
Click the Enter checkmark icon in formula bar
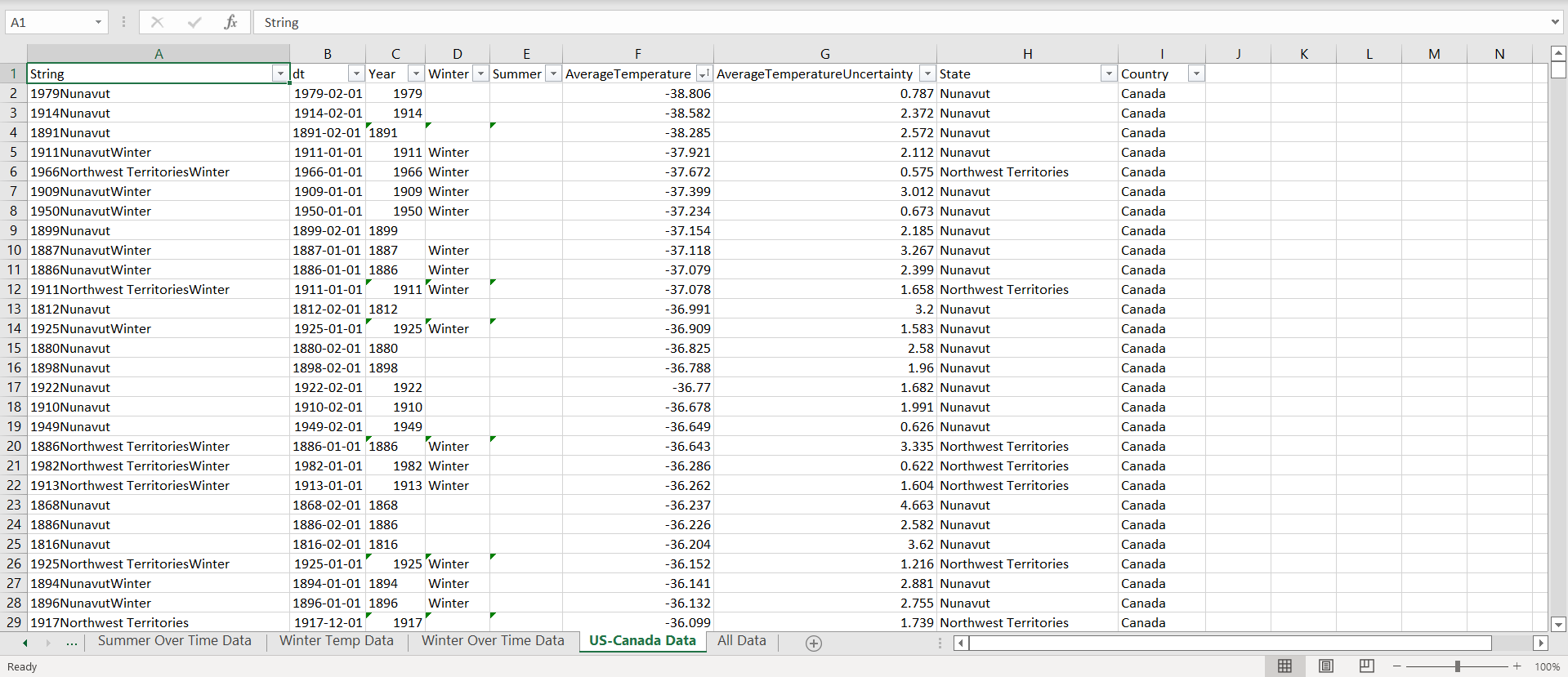coord(194,22)
